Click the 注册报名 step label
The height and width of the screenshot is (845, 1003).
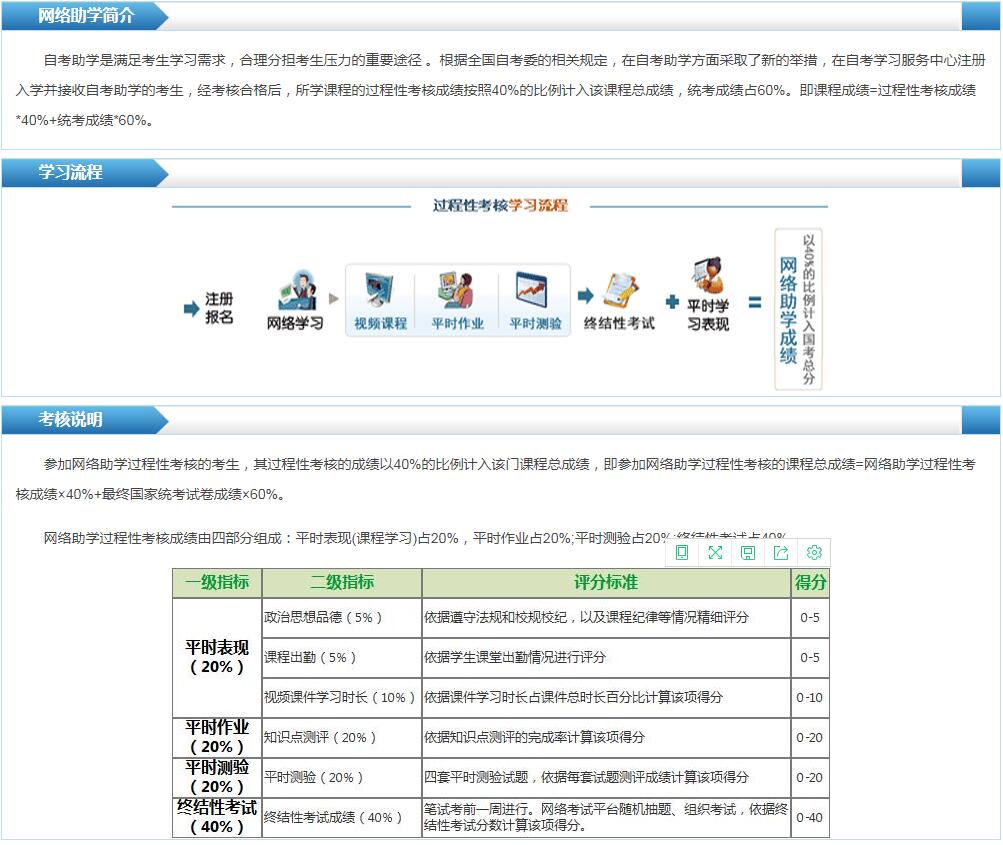coord(219,308)
